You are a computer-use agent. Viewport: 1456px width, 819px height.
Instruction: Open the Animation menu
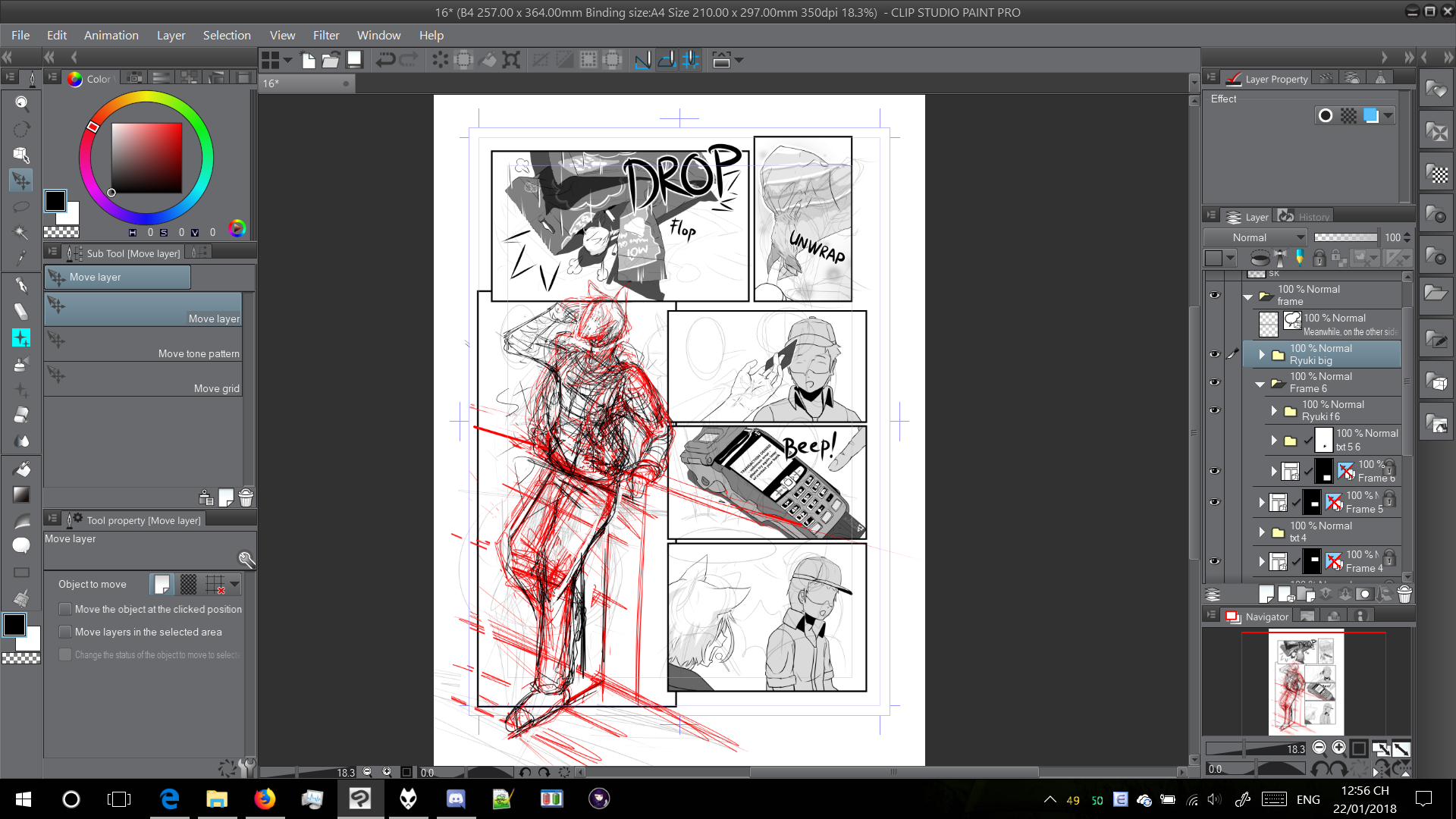tap(111, 35)
